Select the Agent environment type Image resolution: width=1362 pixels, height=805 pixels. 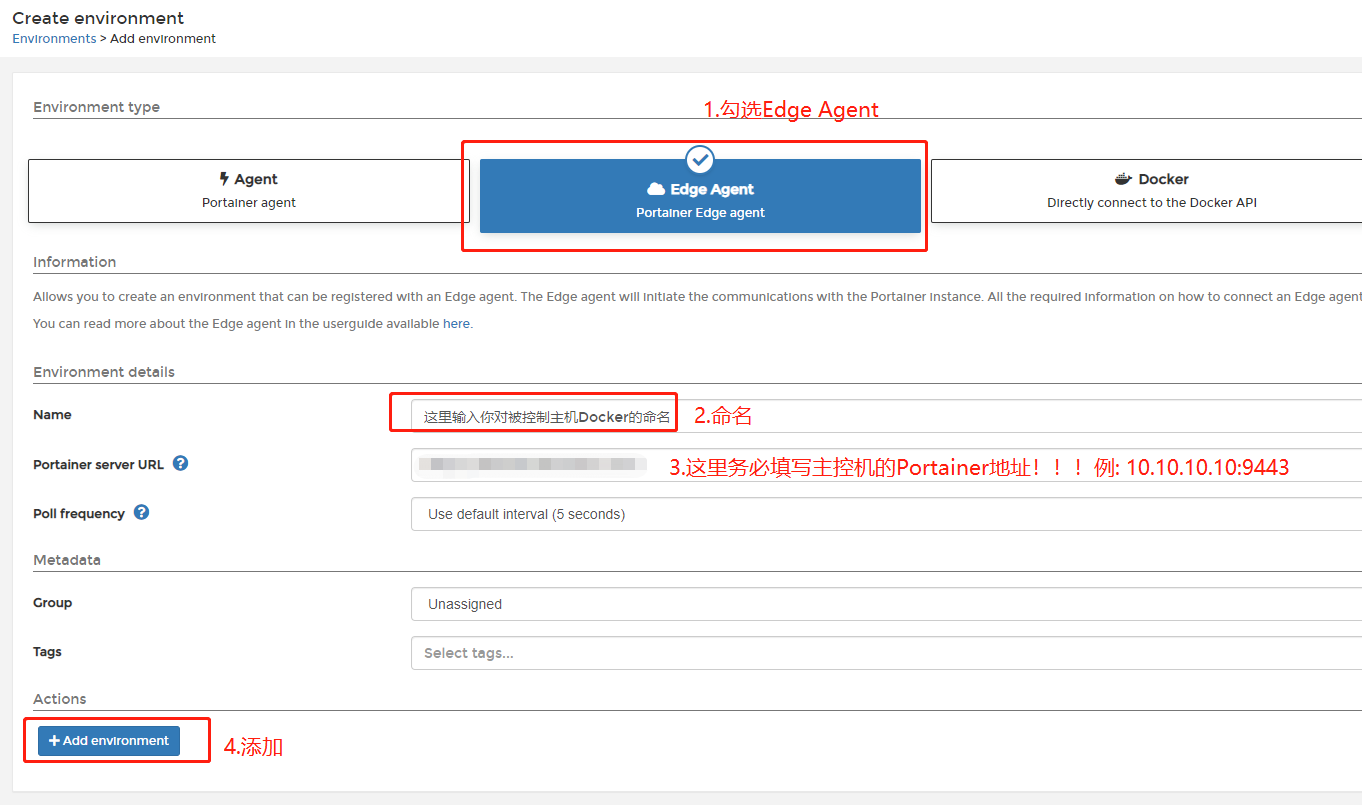[249, 191]
